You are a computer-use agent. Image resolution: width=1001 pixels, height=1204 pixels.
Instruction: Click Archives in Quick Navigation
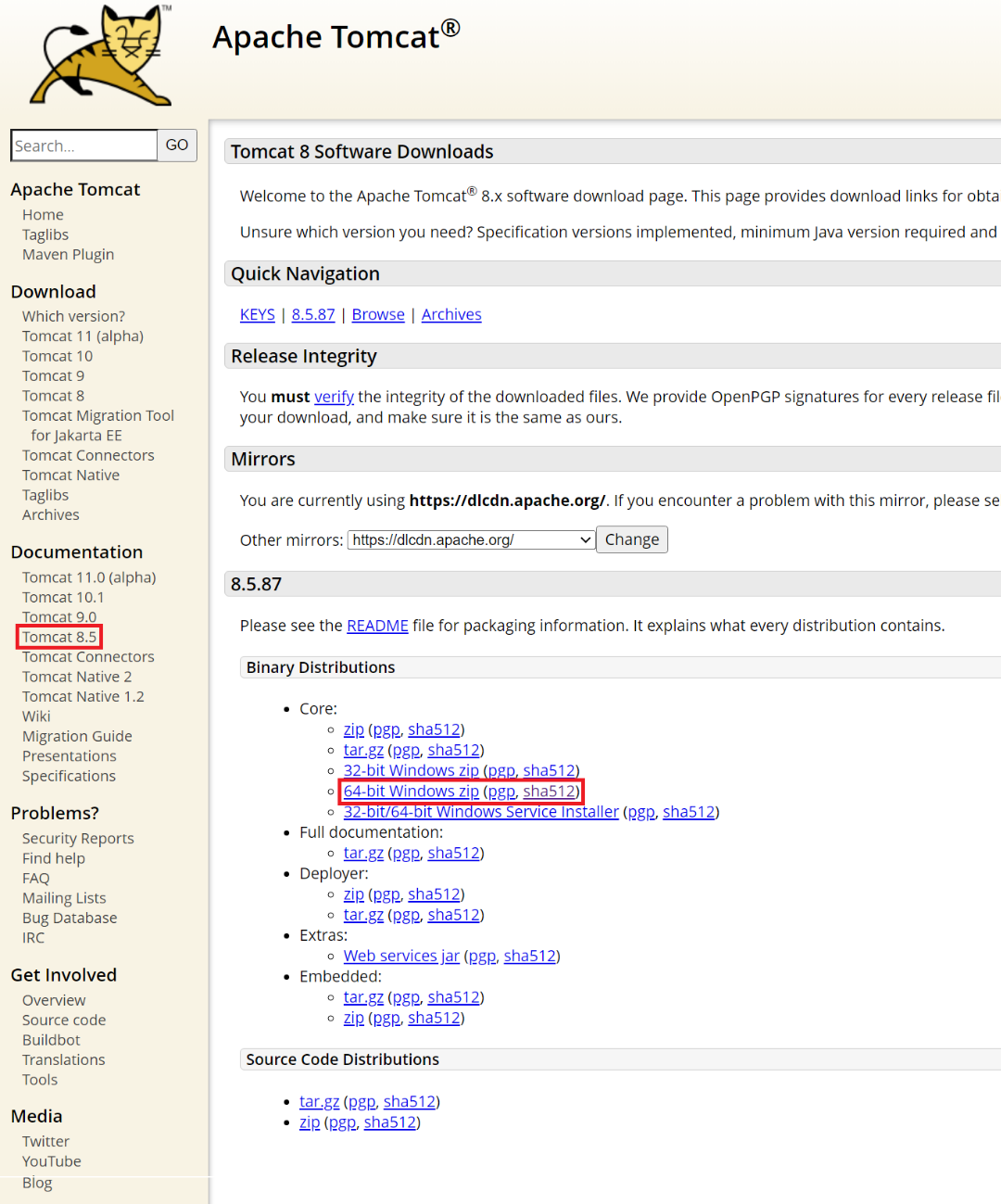coord(451,315)
